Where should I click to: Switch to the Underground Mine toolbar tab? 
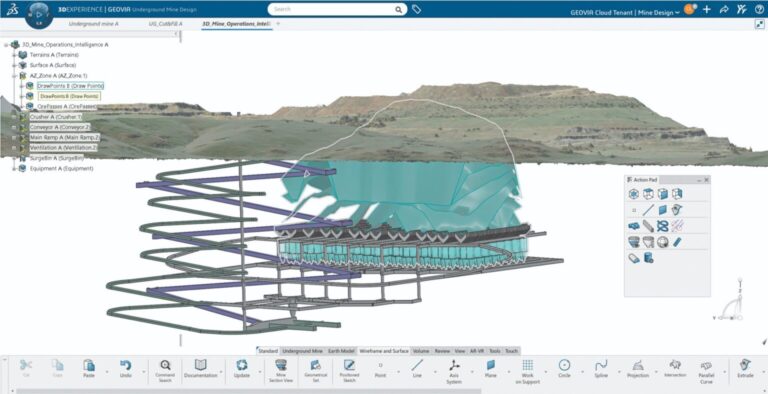[303, 351]
